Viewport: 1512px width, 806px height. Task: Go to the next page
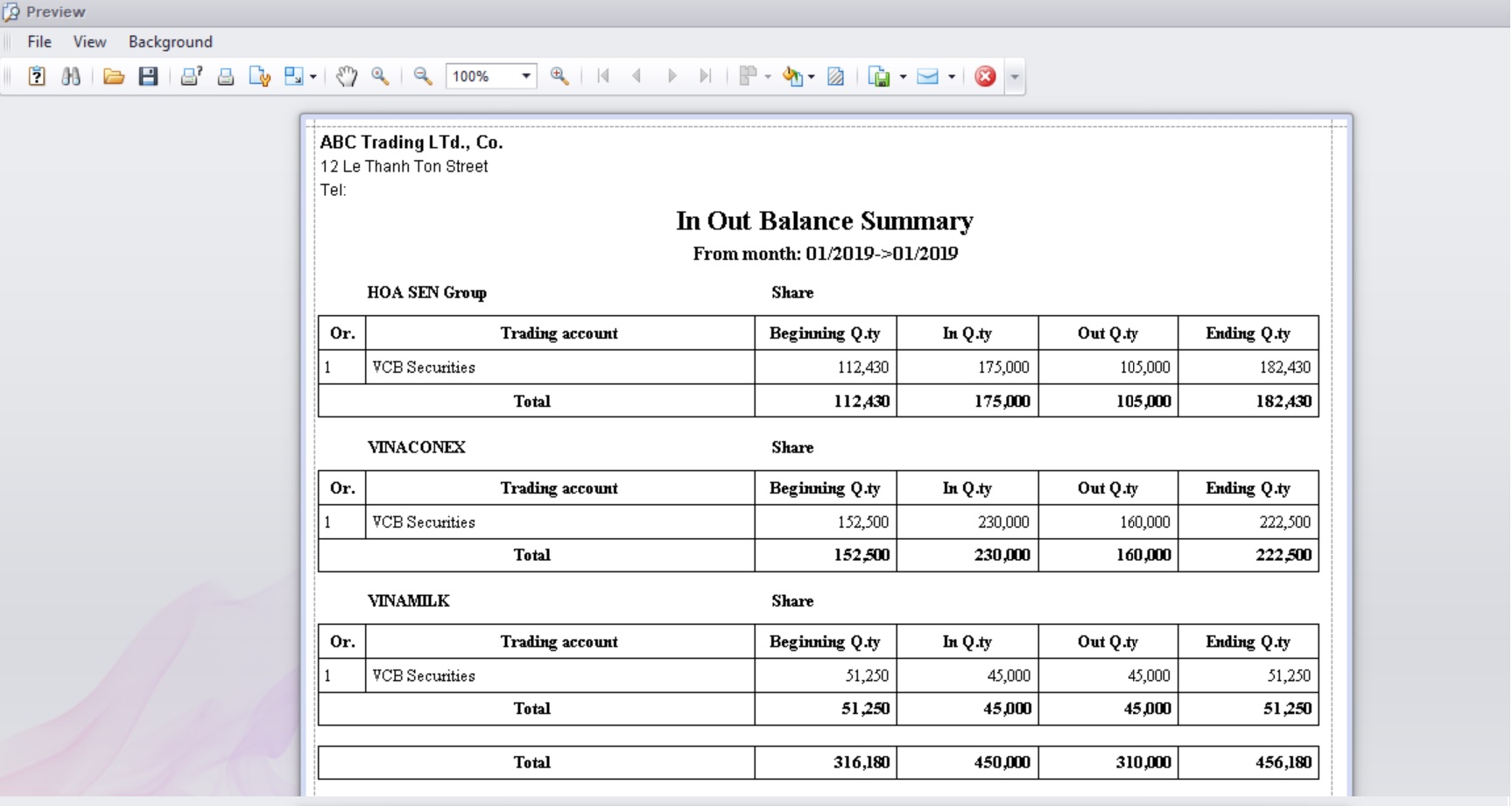click(672, 76)
